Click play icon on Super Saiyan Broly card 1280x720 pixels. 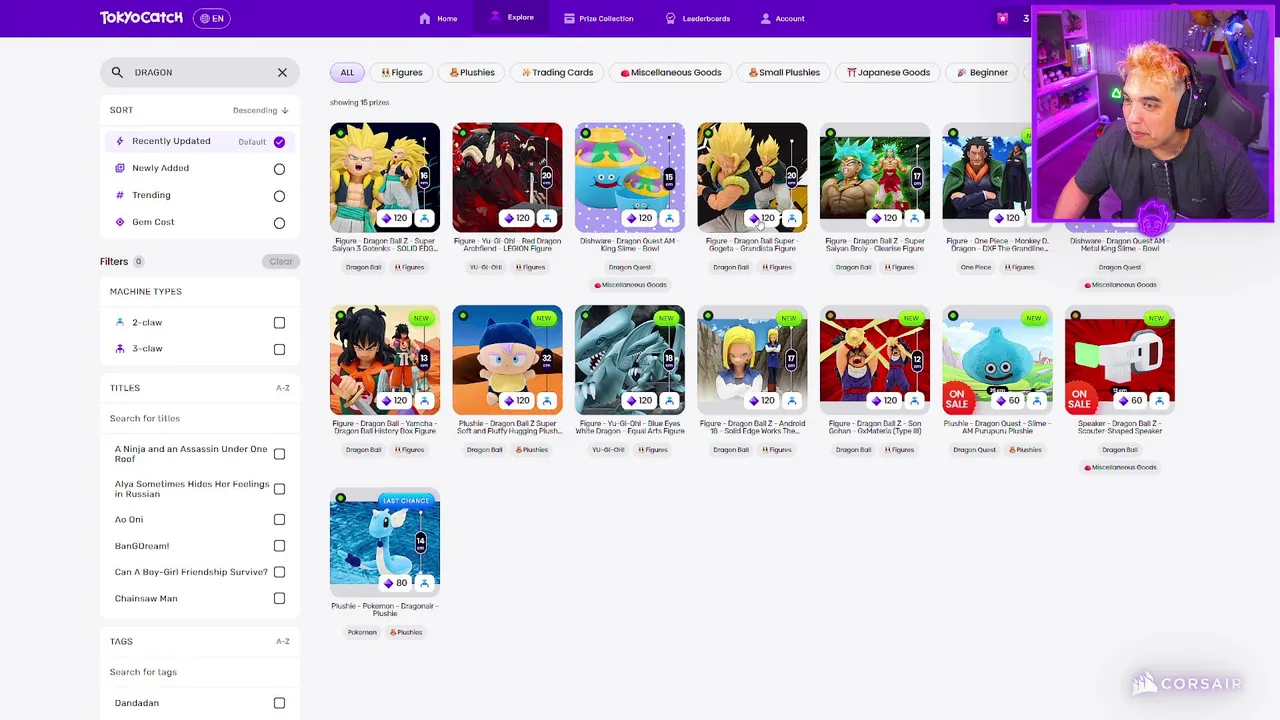(x=914, y=218)
